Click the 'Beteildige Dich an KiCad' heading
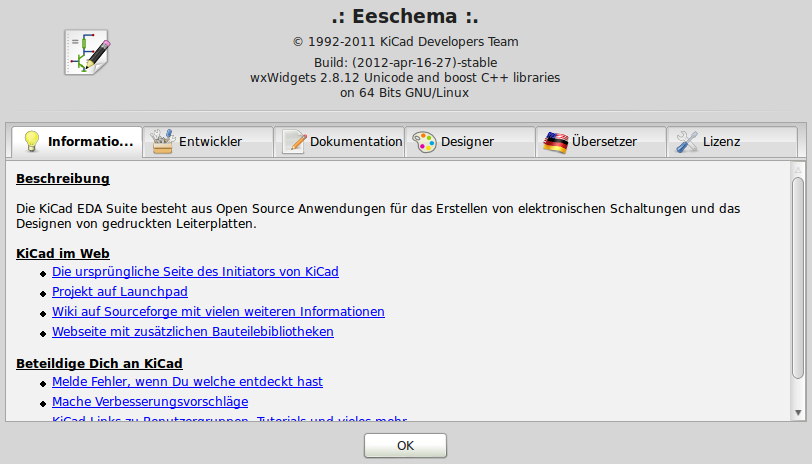 coord(99,364)
